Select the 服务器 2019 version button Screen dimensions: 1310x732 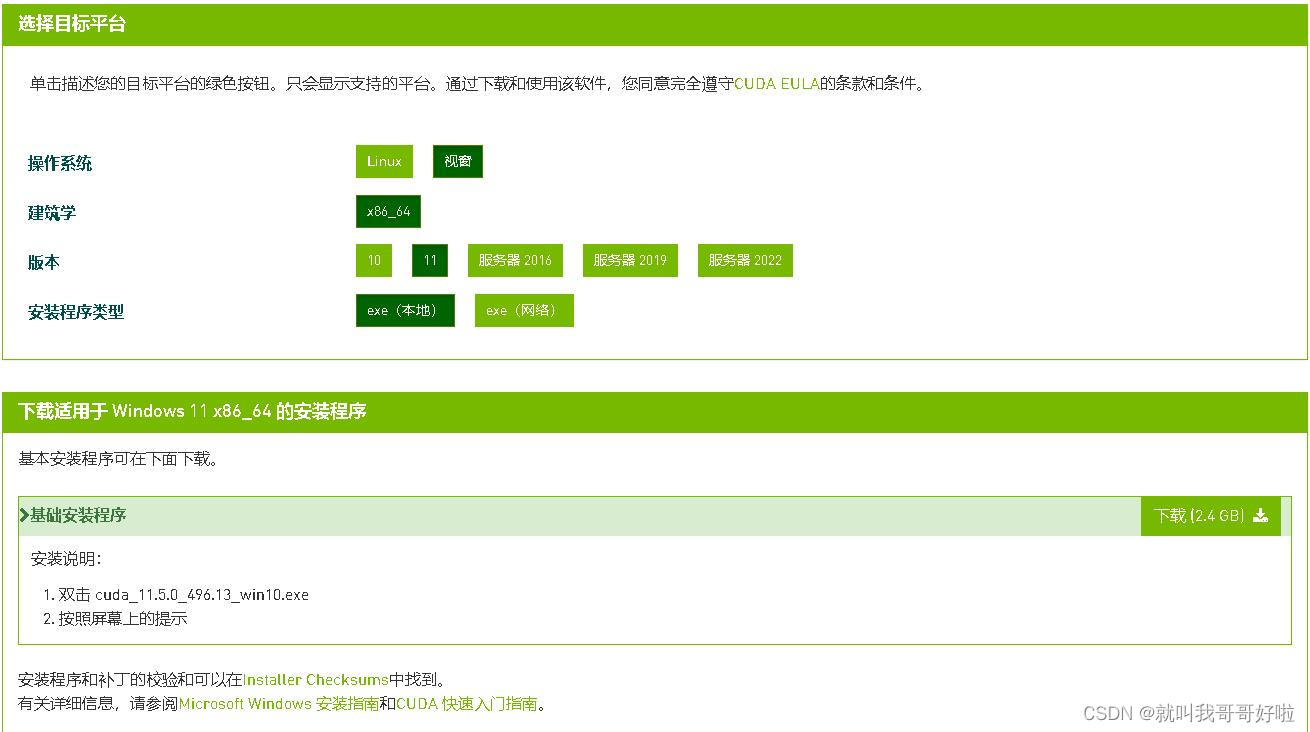(x=630, y=261)
